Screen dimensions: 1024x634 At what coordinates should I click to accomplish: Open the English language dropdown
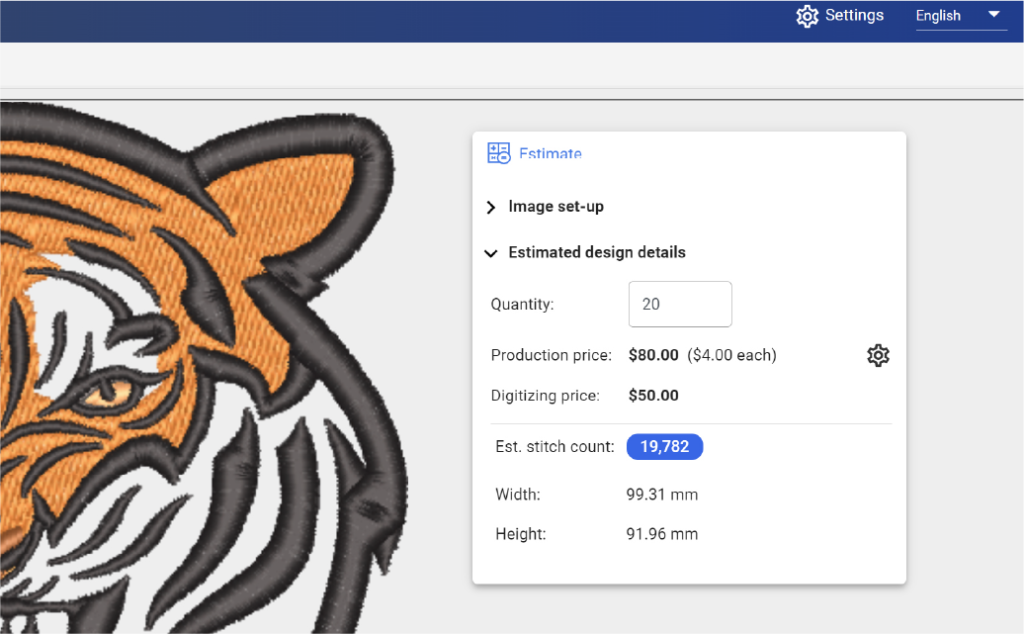[x=960, y=16]
